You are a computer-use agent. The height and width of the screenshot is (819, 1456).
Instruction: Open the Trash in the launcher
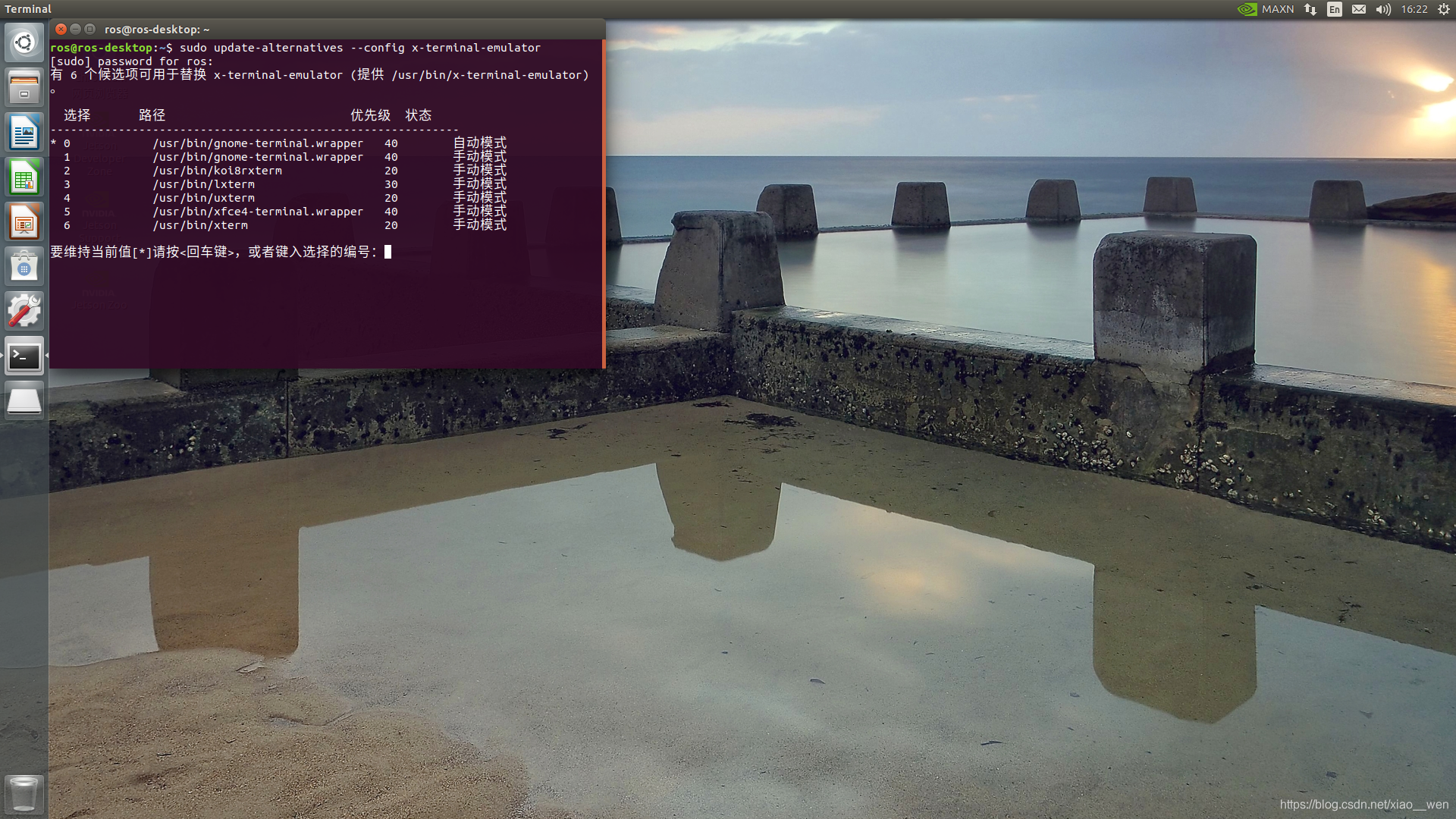24,793
